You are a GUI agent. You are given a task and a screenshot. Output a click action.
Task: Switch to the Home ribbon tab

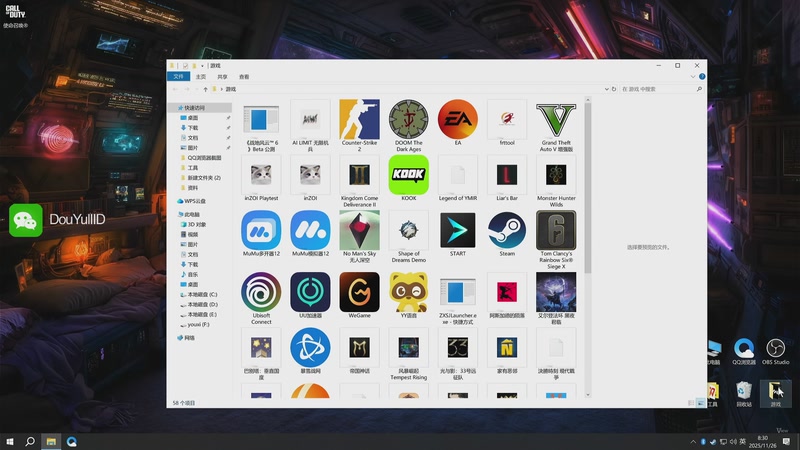tap(201, 77)
